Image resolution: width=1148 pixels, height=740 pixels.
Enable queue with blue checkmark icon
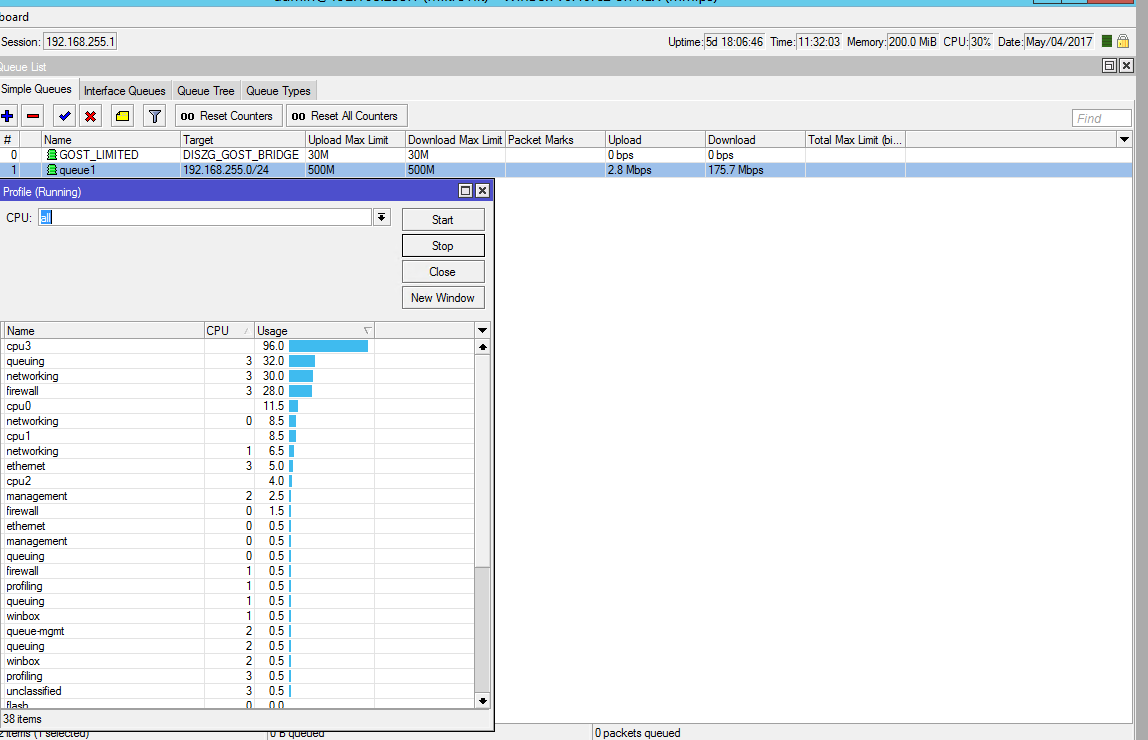(x=65, y=116)
